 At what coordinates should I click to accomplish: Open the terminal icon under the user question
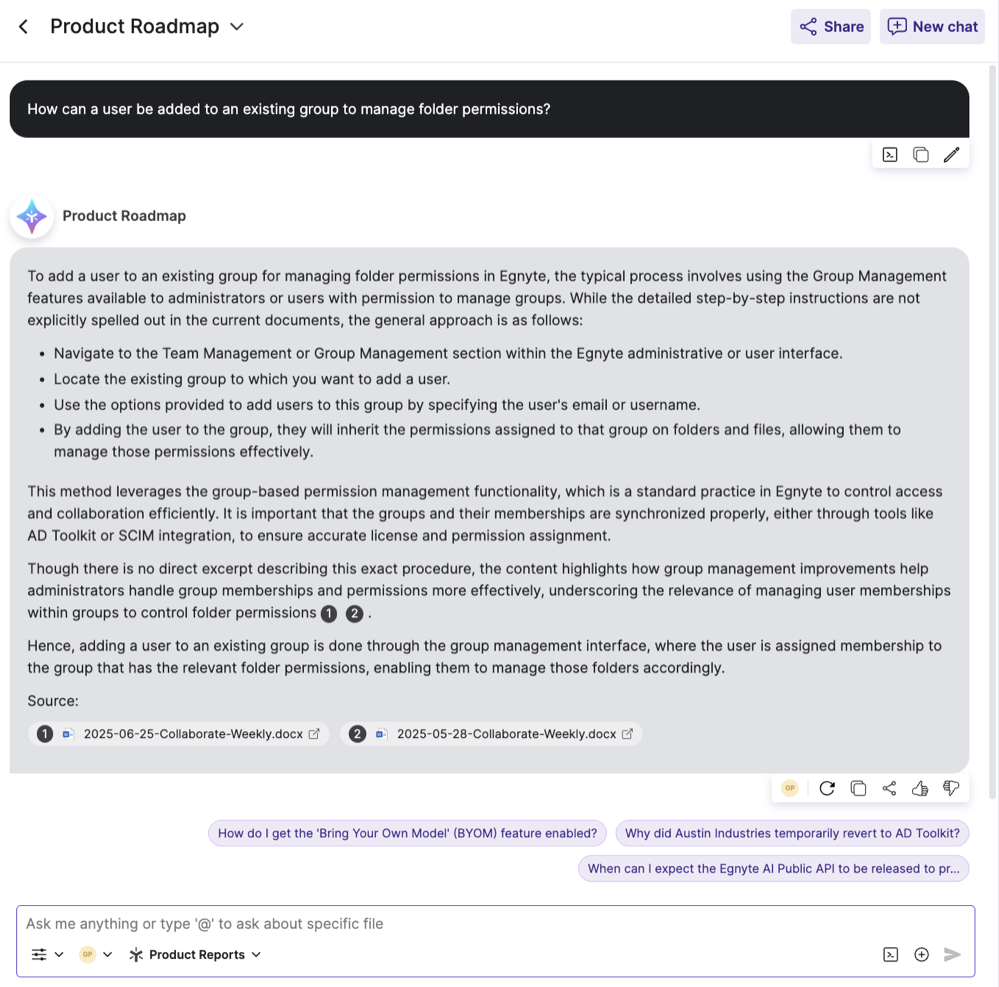[x=889, y=154]
